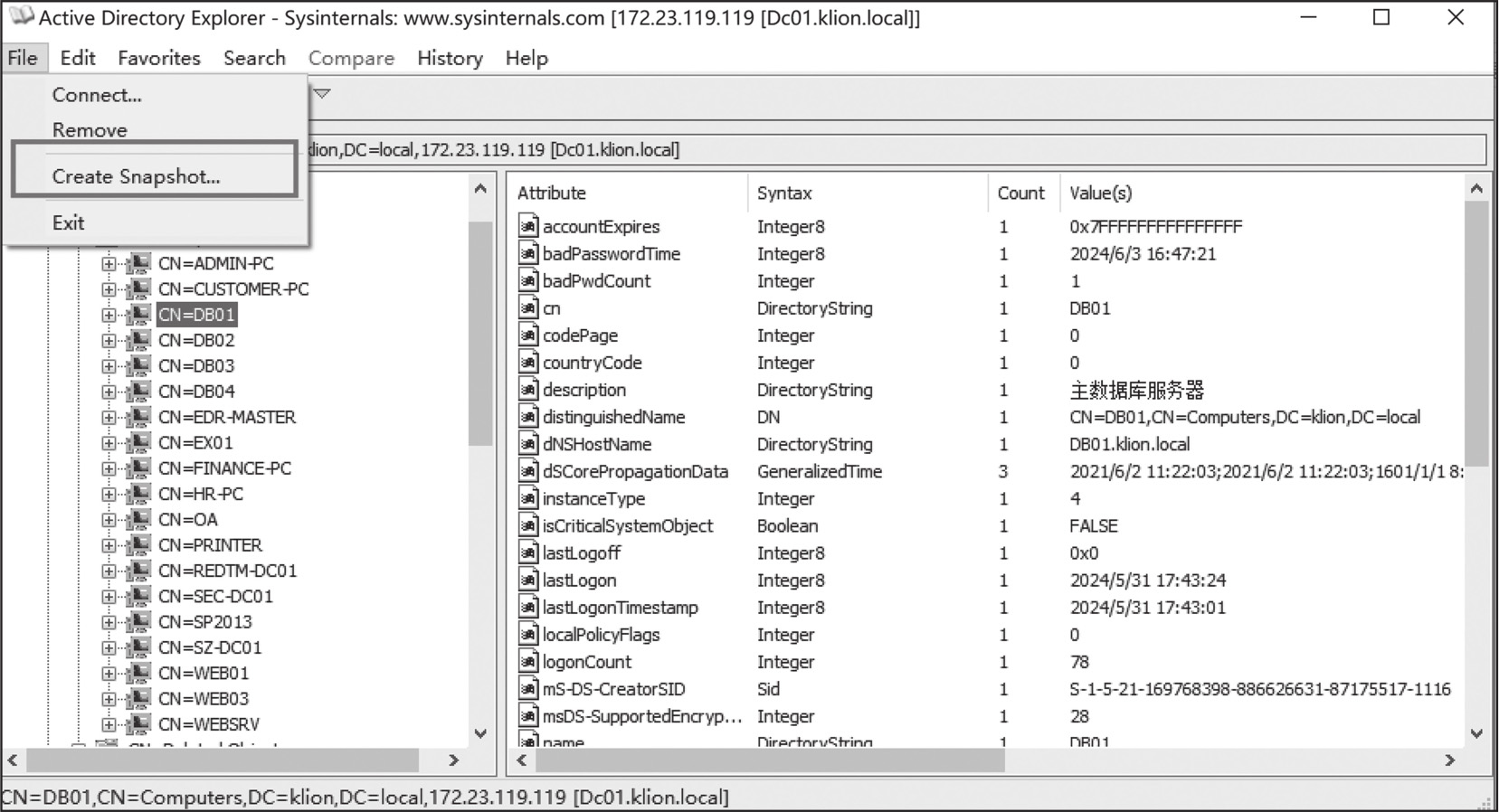1499x812 pixels.
Task: Click the CN=EX01 computer icon
Action: click(138, 443)
